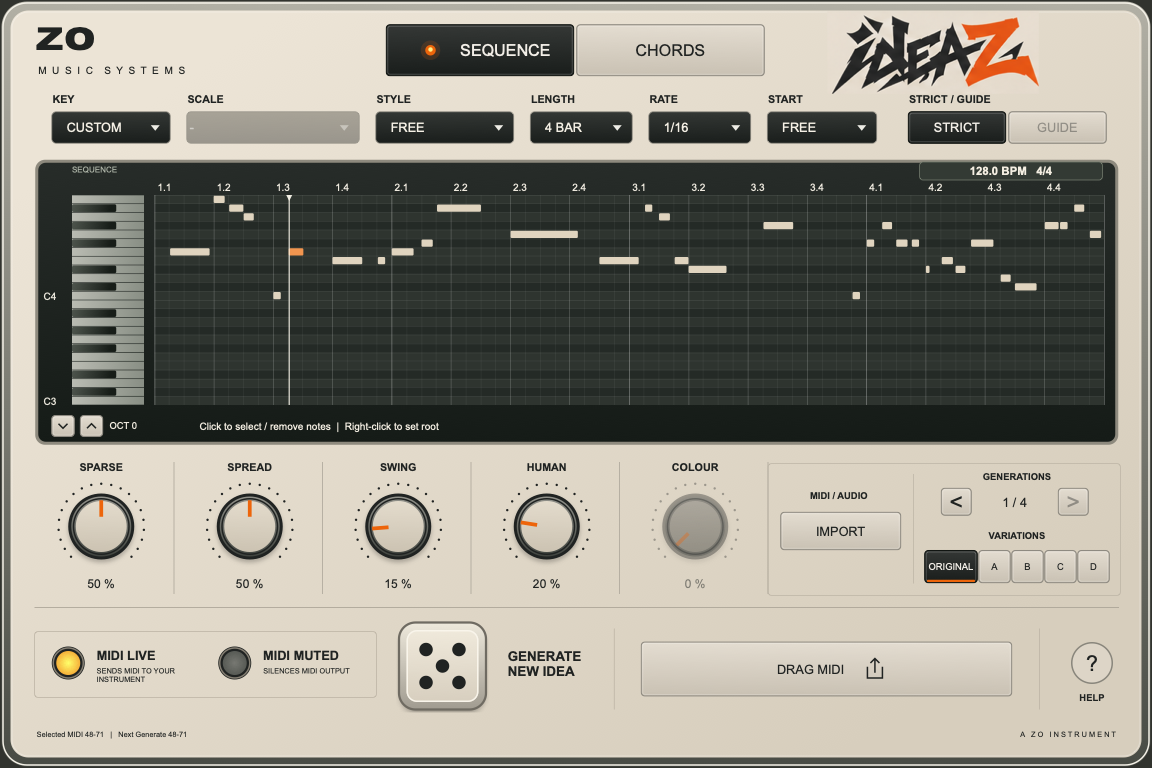This screenshot has width=1152, height=768.
Task: Switch to the CHORDS tab
Action: pos(670,50)
